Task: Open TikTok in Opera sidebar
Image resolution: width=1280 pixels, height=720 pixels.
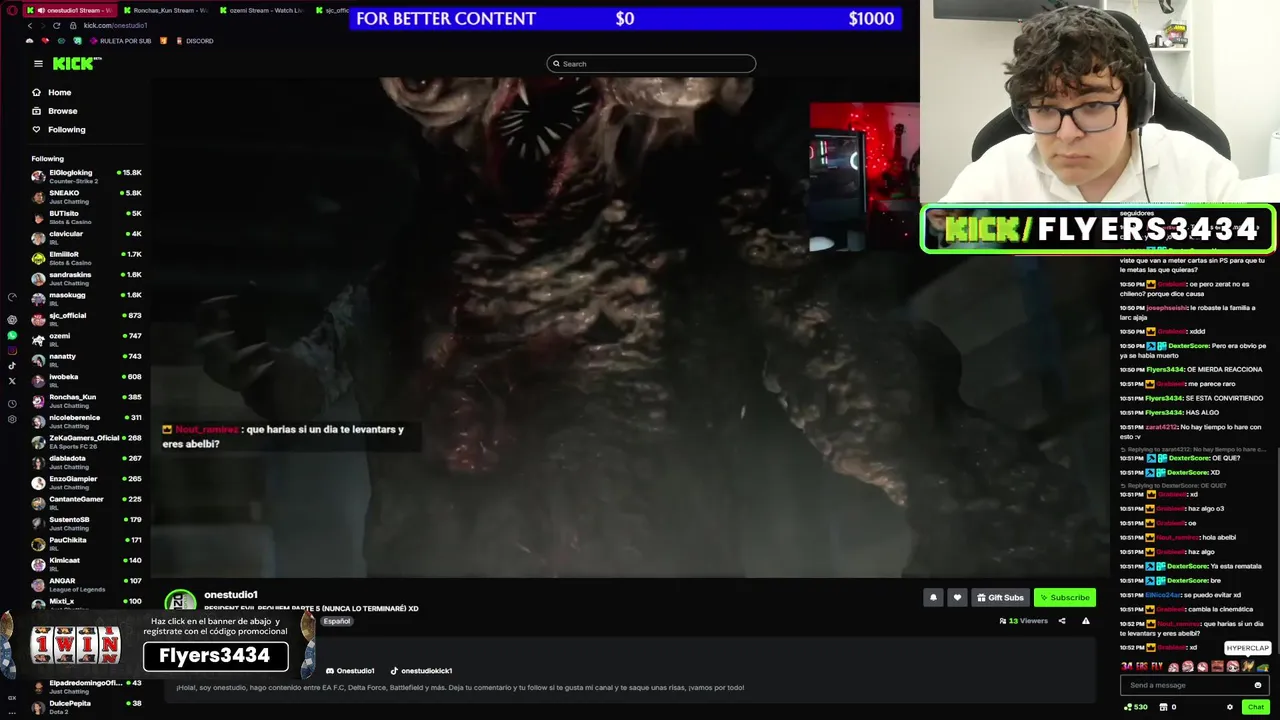Action: (12, 365)
